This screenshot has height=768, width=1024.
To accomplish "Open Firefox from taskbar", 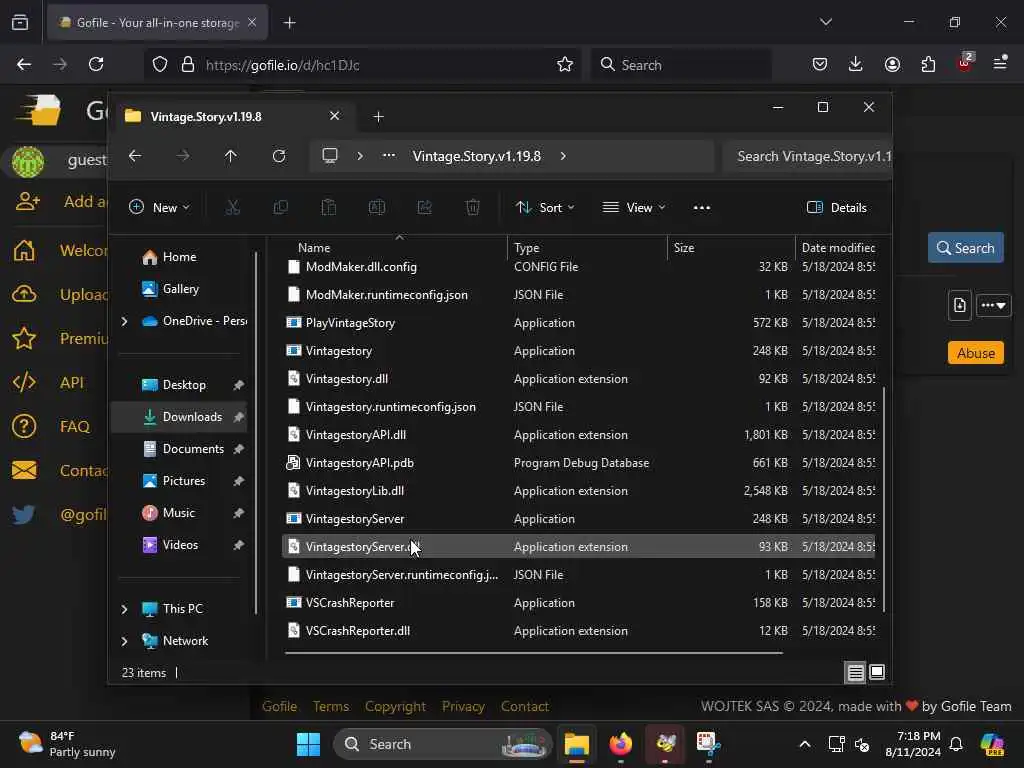I will pyautogui.click(x=621, y=744).
